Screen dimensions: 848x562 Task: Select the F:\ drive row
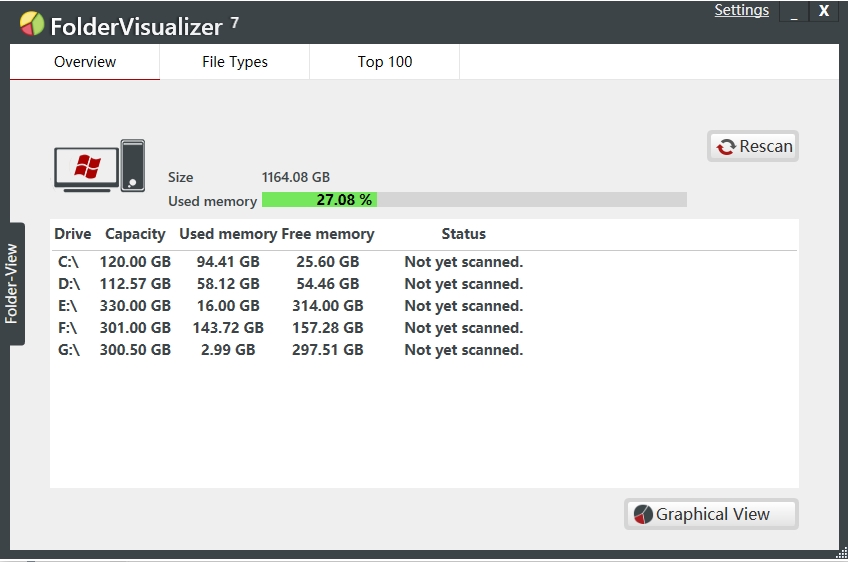[425, 328]
